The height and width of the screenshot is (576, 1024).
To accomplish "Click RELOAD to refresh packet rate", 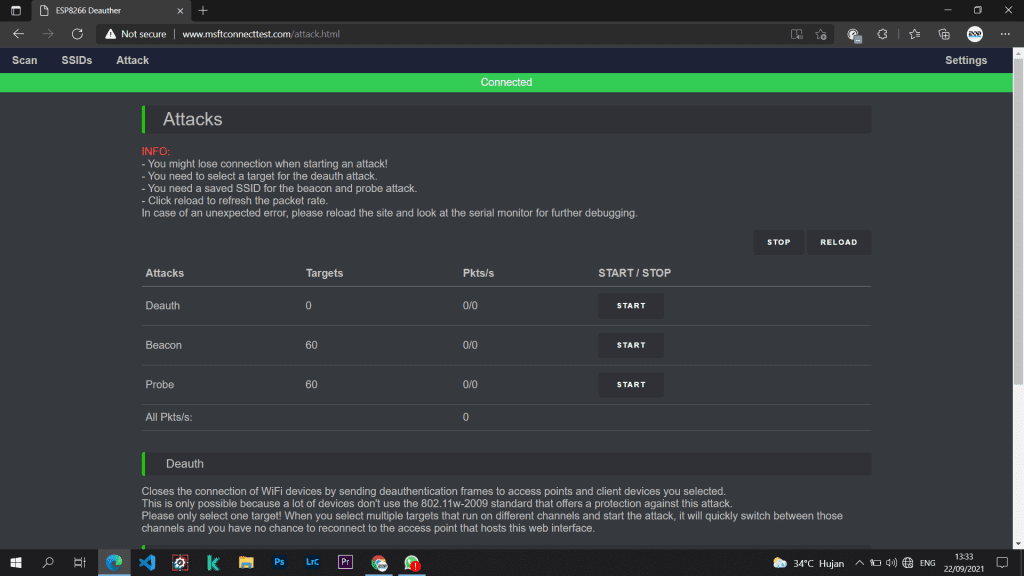I will tap(838, 243).
